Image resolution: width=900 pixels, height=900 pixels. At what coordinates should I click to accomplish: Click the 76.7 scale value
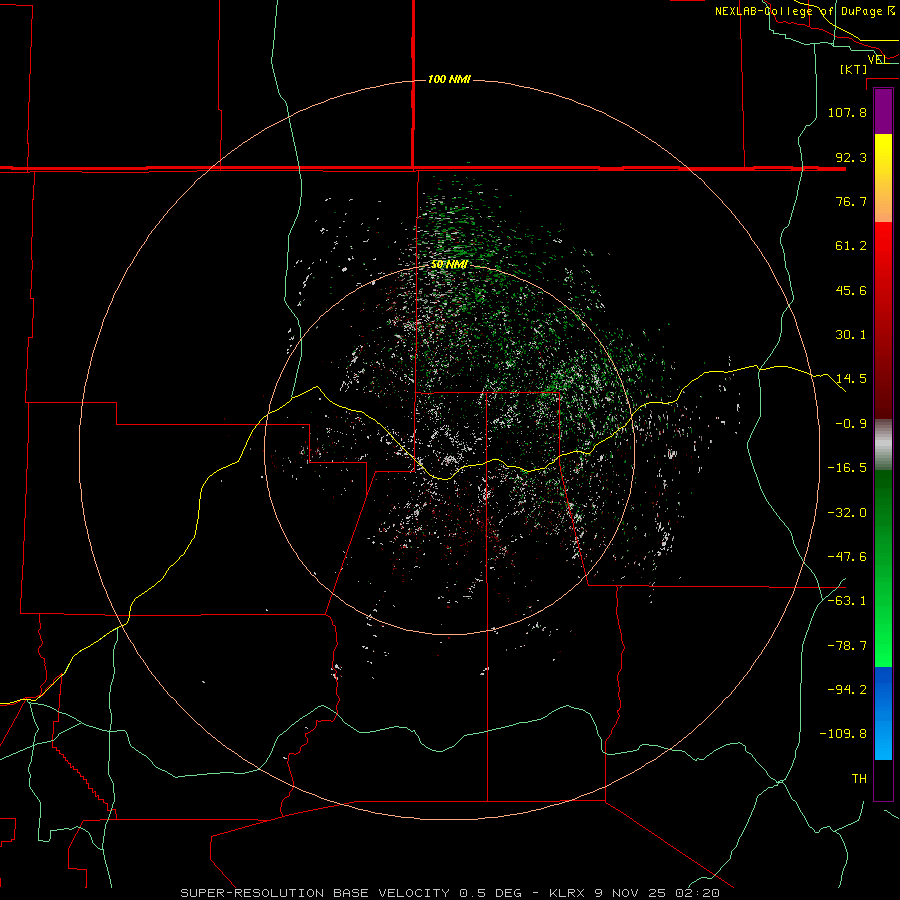(x=851, y=201)
